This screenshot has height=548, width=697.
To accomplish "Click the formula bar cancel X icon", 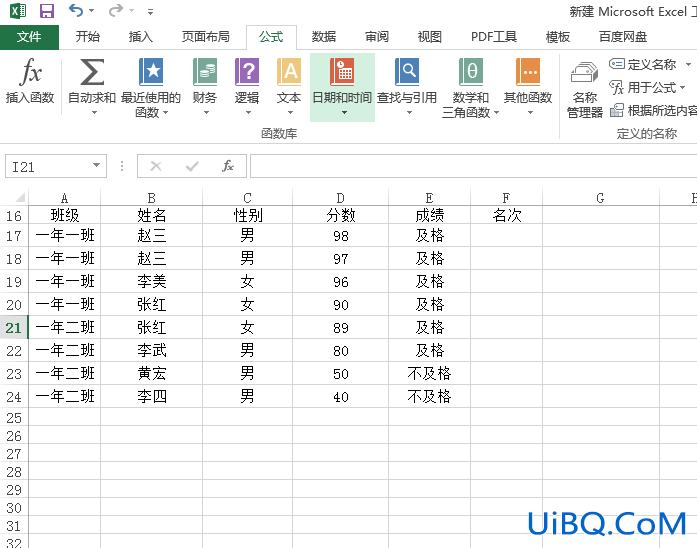I will point(156,166).
